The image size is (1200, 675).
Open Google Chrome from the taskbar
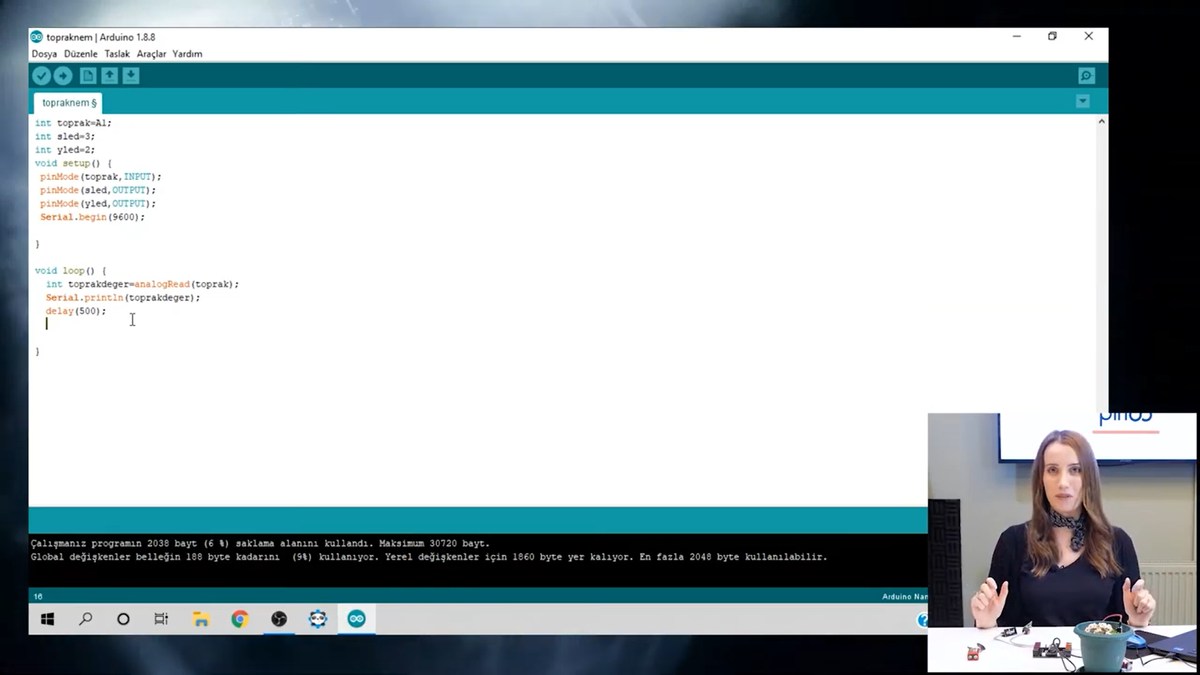(240, 619)
